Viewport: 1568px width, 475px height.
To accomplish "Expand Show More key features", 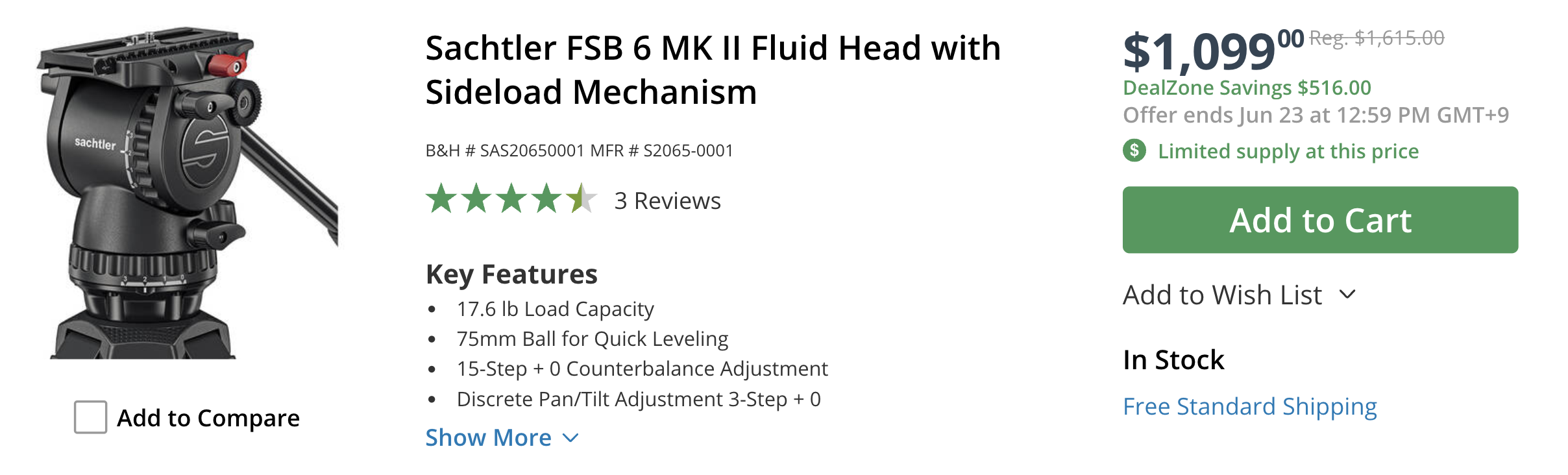I will coord(489,438).
